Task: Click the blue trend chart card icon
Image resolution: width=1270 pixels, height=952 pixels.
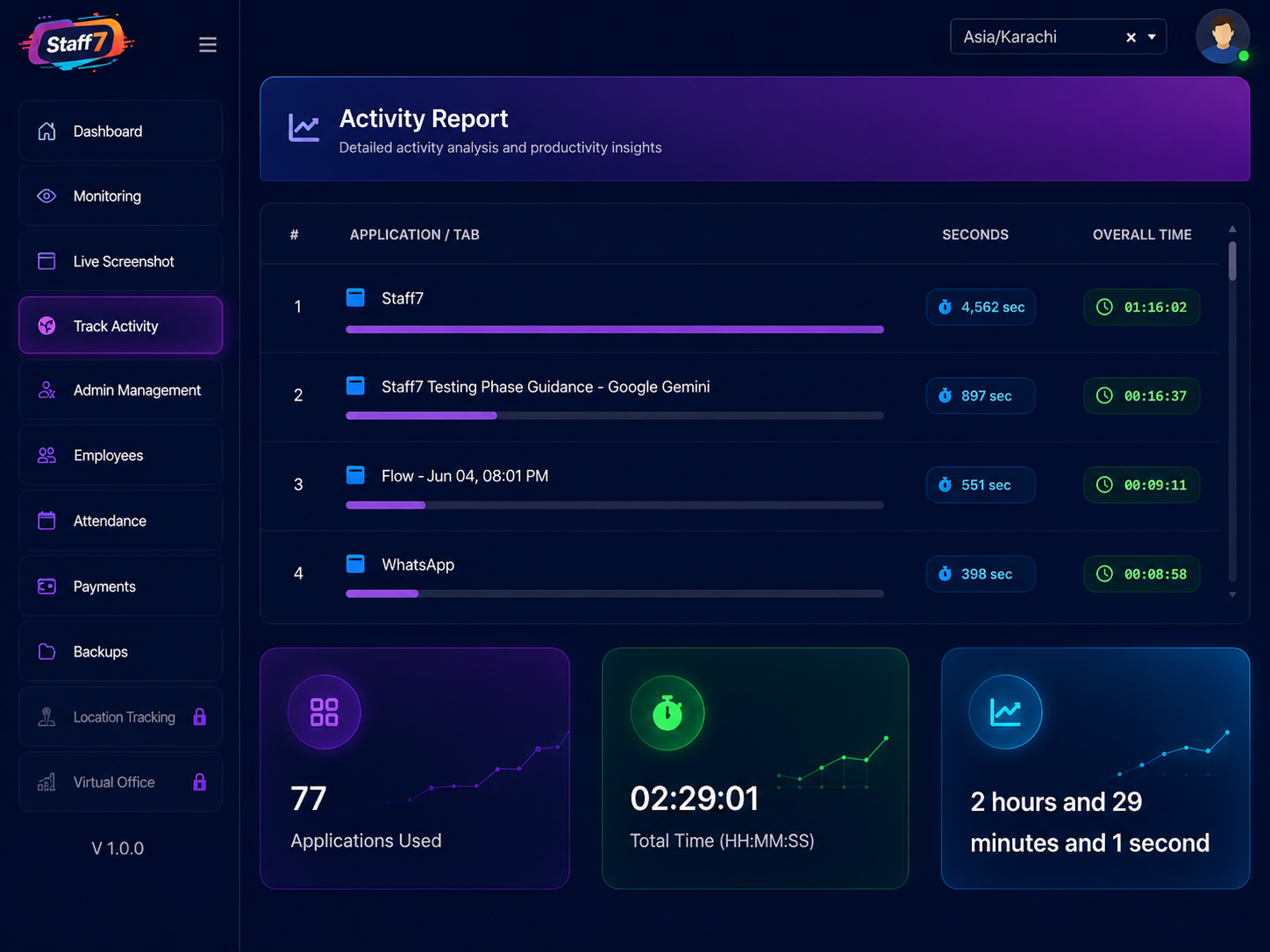Action: point(1006,712)
